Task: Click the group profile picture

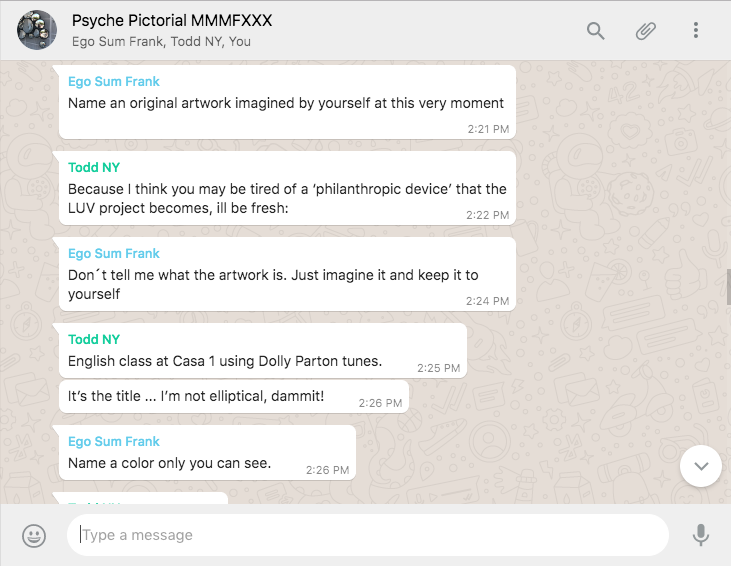Action: pos(37,31)
